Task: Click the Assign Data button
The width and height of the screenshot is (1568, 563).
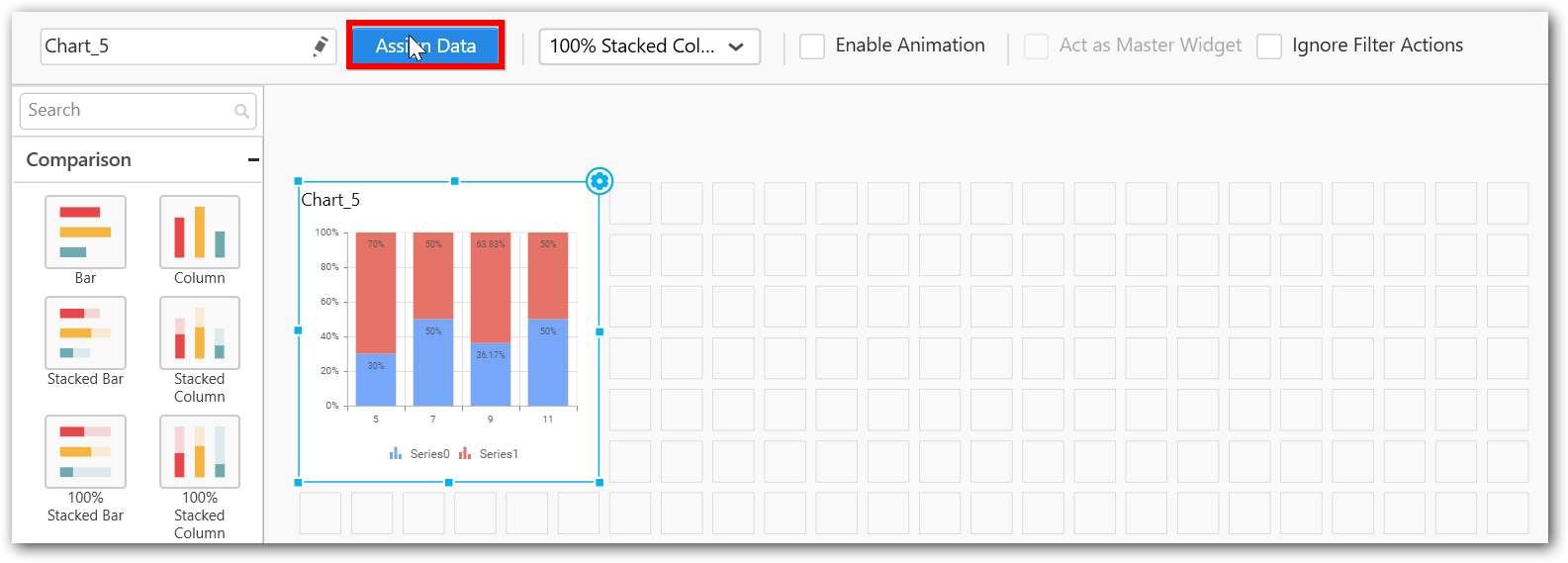Action: pos(425,47)
